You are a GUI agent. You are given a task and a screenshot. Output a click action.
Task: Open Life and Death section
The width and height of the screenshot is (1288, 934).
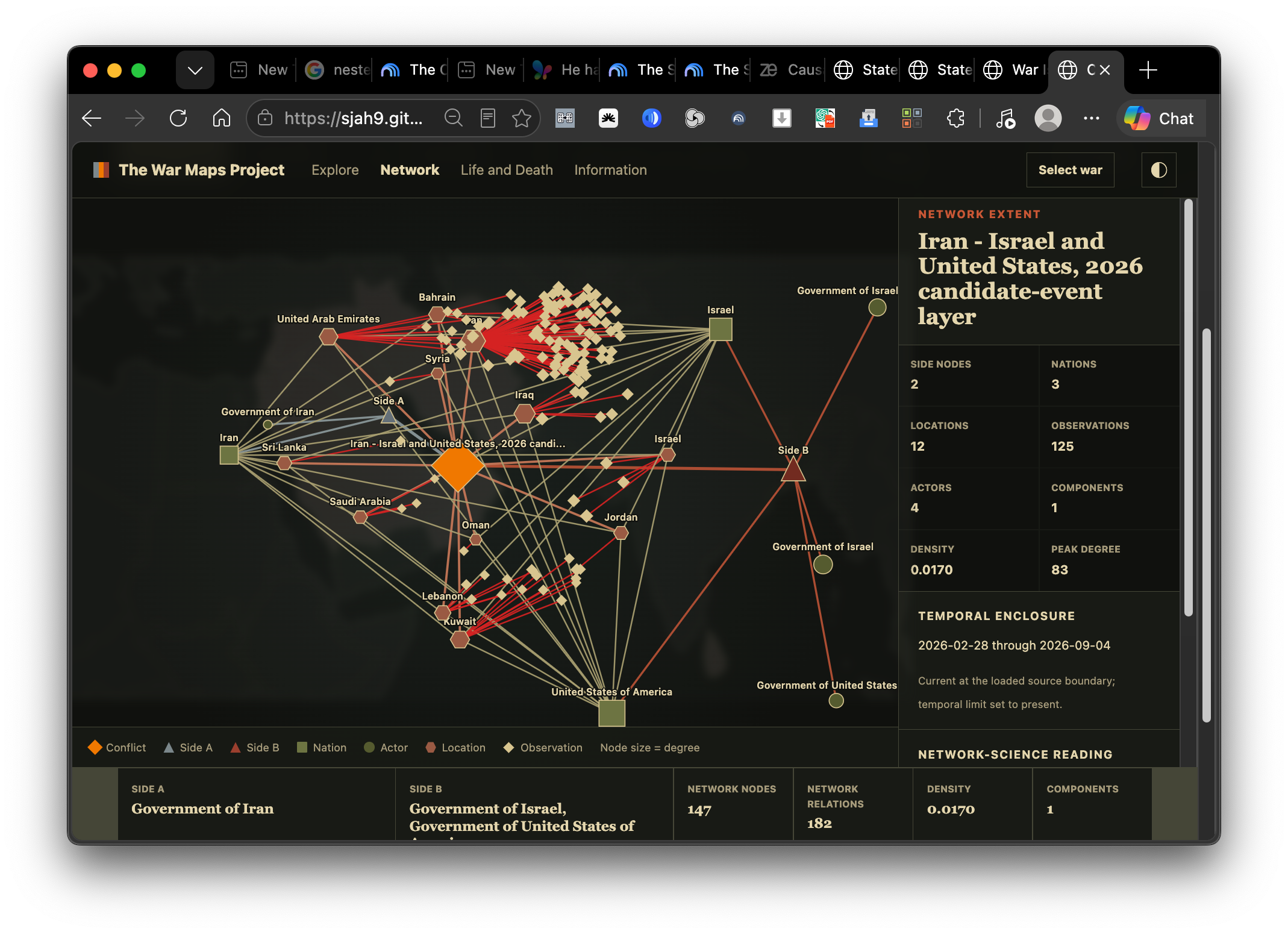click(507, 170)
